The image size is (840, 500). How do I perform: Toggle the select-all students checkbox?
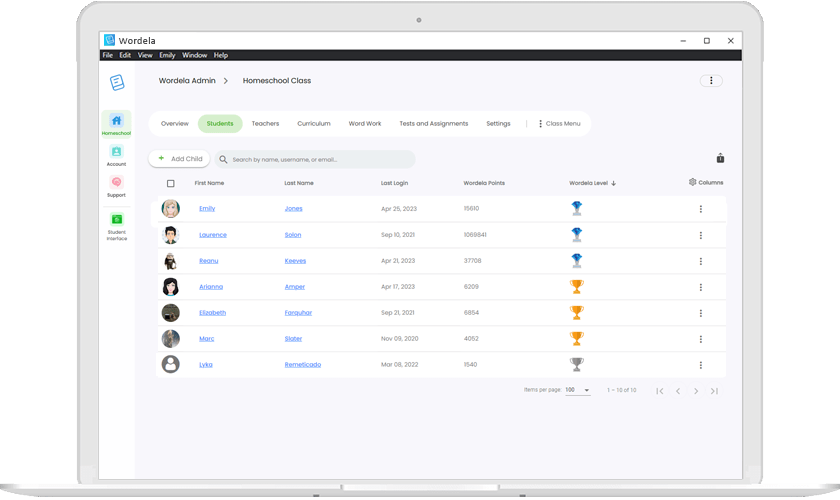[x=170, y=183]
